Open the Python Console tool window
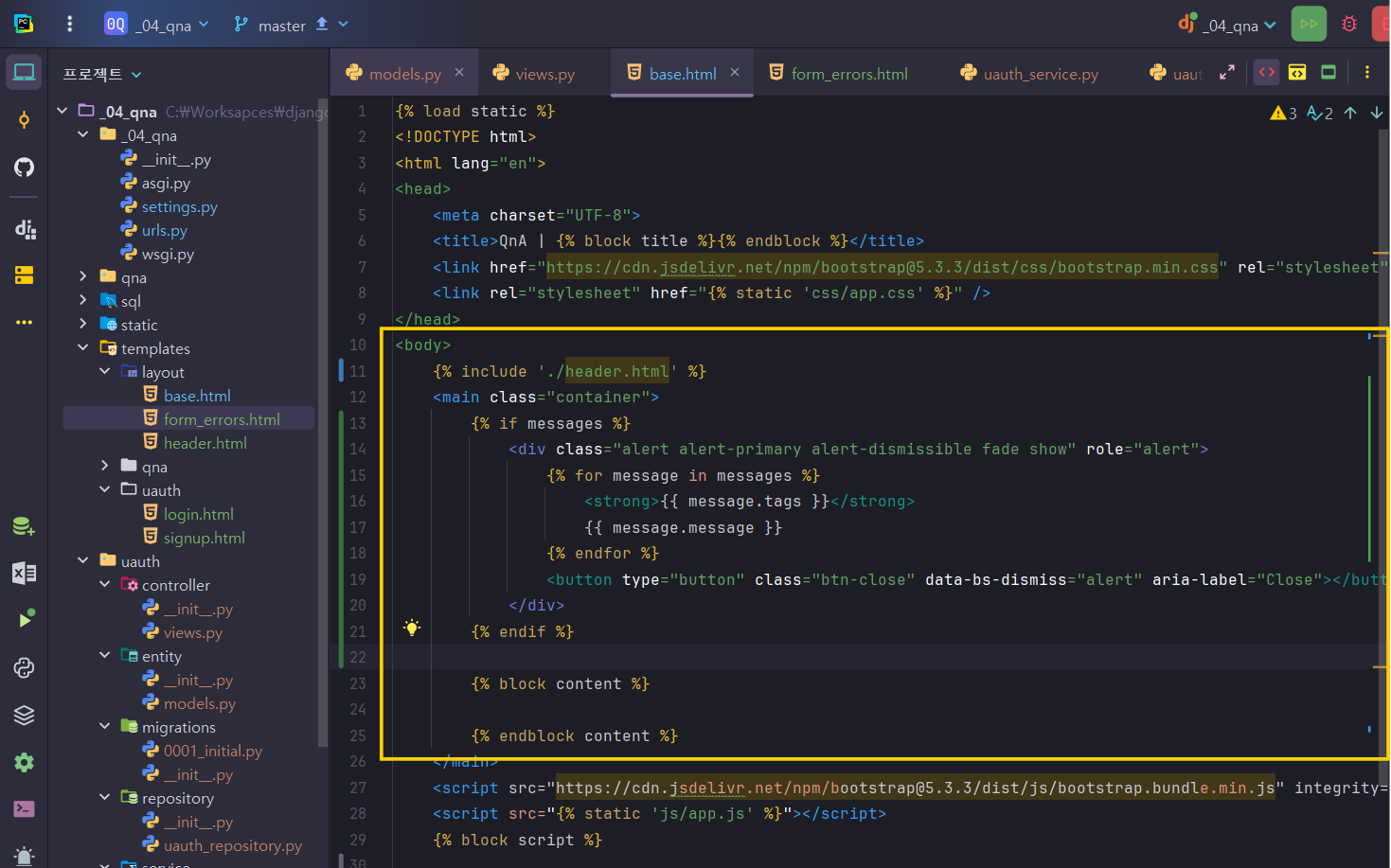Image resolution: width=1391 pixels, height=868 pixels. click(24, 667)
